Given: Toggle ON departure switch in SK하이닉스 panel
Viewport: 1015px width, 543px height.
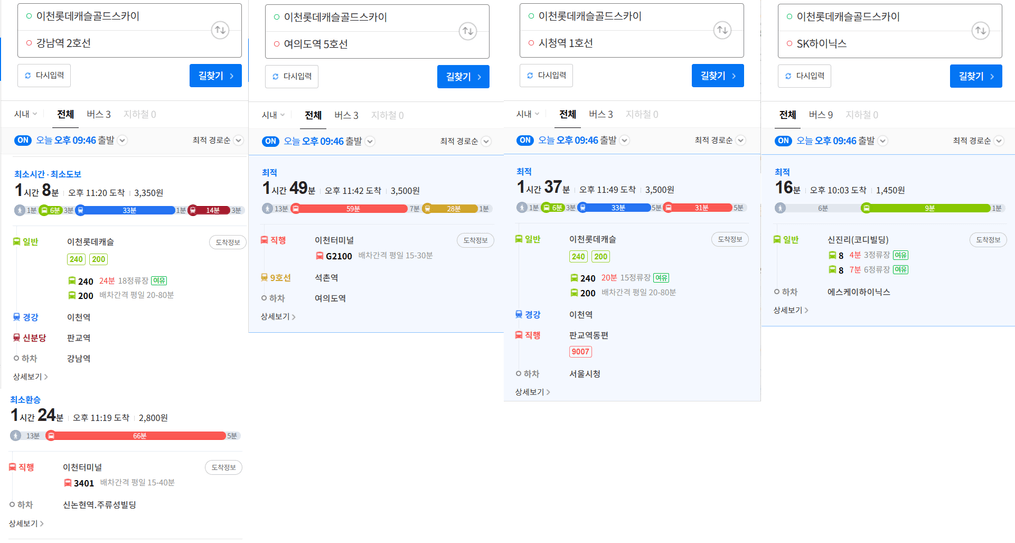Looking at the screenshot, I should click(783, 140).
